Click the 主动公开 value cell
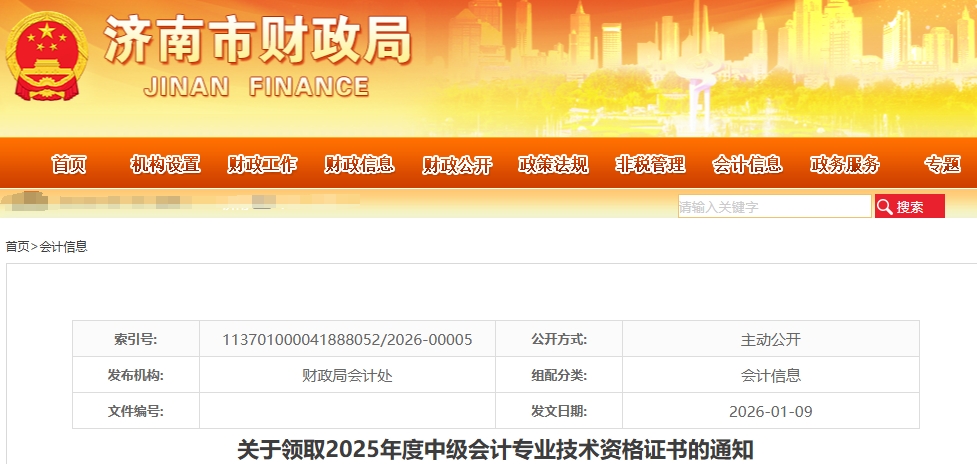Image resolution: width=977 pixels, height=464 pixels. point(771,339)
